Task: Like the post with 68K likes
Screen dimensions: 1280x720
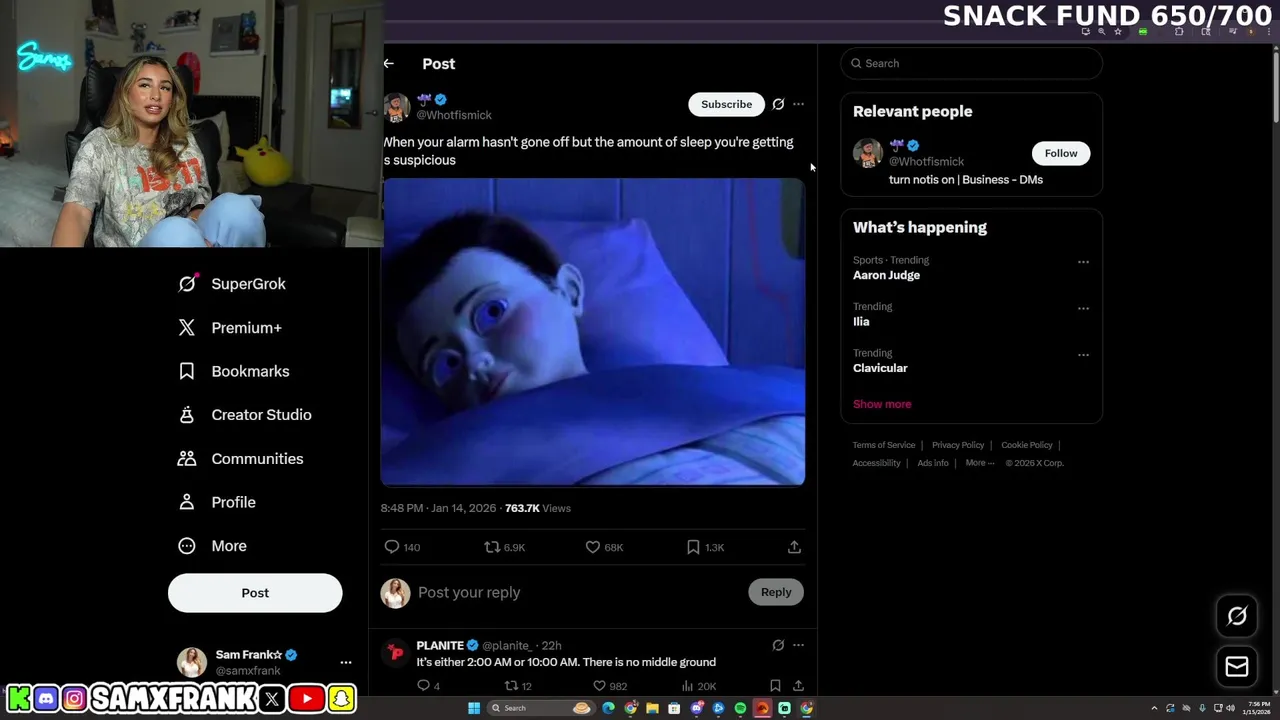Action: tap(604, 547)
